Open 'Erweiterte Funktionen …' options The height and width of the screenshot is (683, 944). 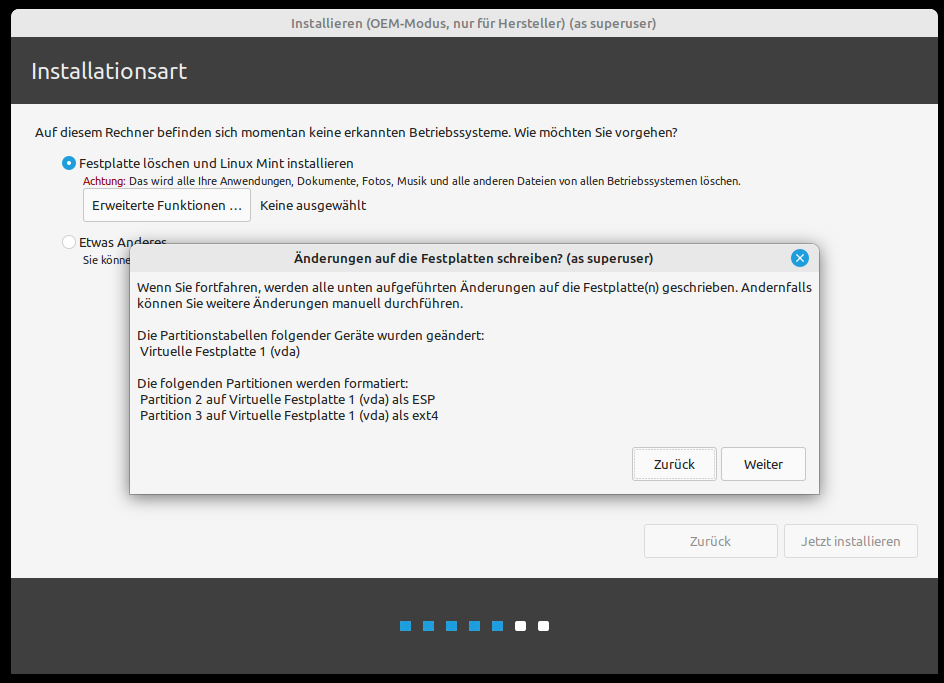(167, 205)
